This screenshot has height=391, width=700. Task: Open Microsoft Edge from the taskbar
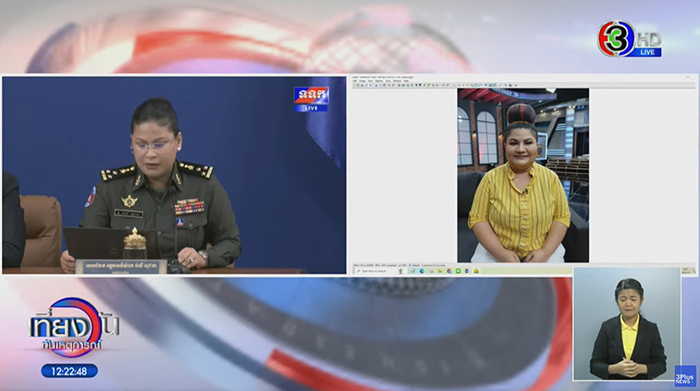click(422, 271)
